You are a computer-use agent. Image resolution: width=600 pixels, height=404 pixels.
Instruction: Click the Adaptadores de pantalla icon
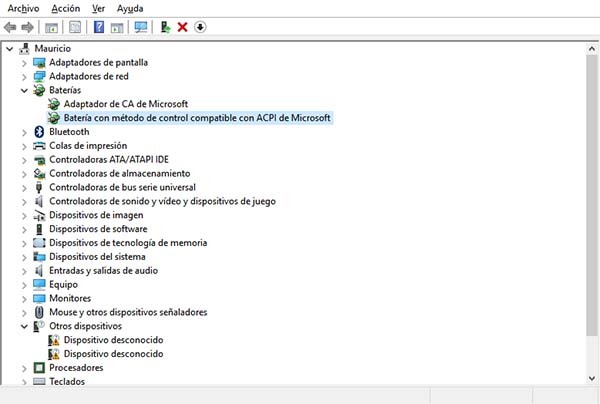coord(39,63)
